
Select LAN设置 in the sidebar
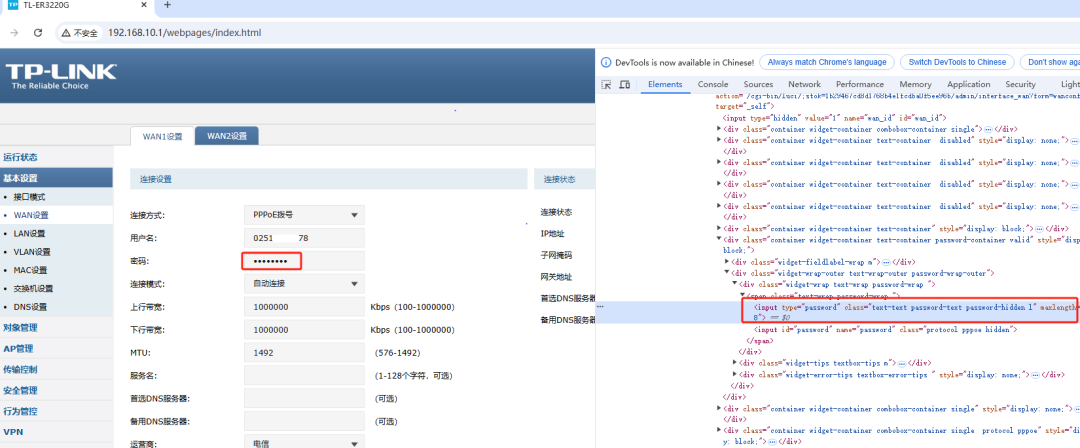(x=30, y=233)
